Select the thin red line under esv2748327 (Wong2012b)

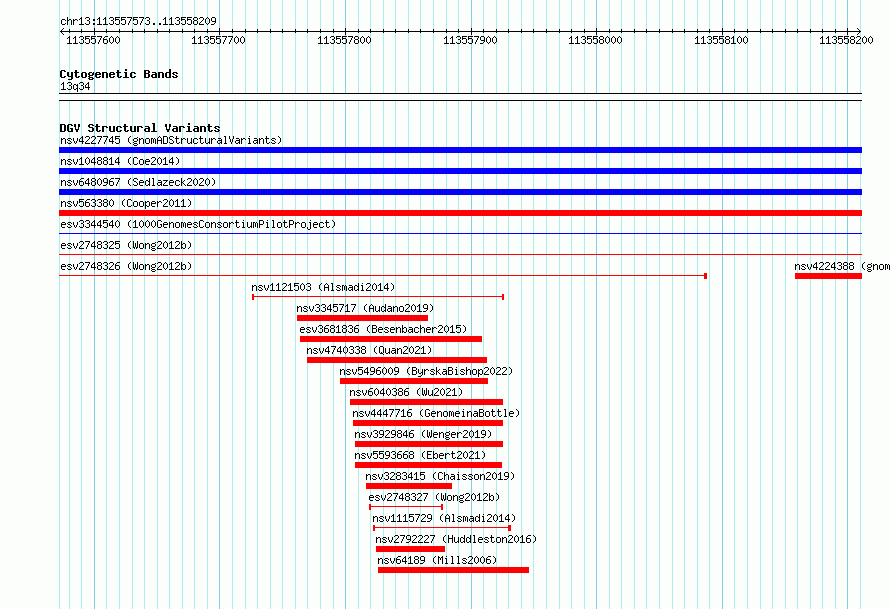[x=406, y=507]
